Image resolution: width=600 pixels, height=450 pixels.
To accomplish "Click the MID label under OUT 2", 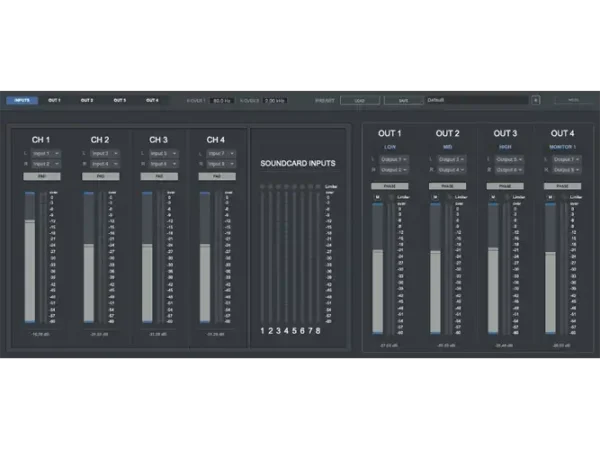I will point(447,147).
